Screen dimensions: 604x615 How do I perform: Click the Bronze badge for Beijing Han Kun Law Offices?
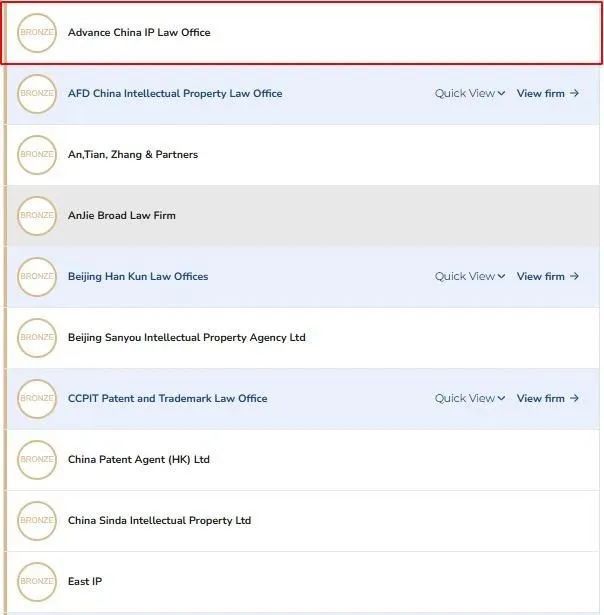[x=37, y=277]
